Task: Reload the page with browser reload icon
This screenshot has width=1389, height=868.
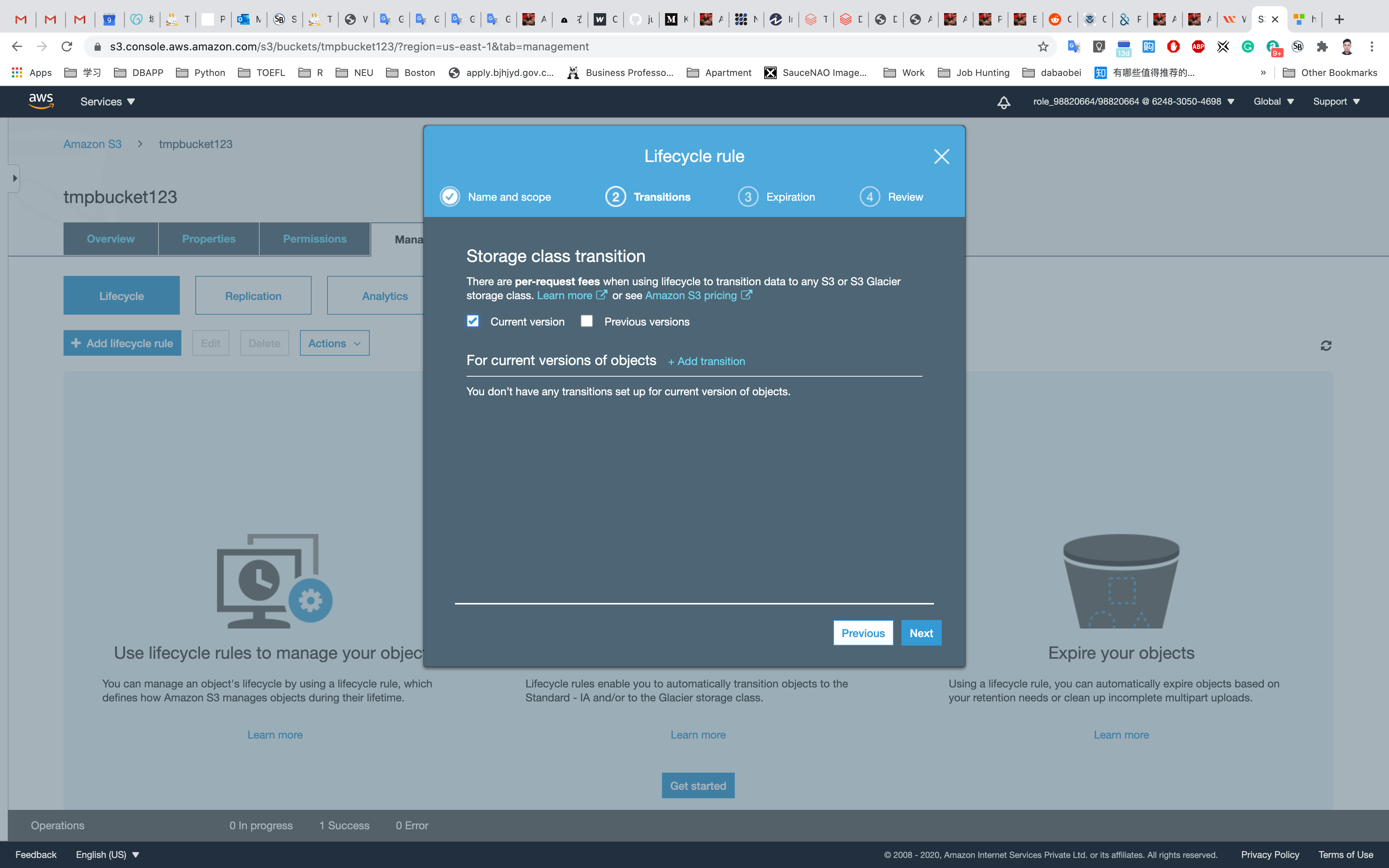Action: (67, 46)
